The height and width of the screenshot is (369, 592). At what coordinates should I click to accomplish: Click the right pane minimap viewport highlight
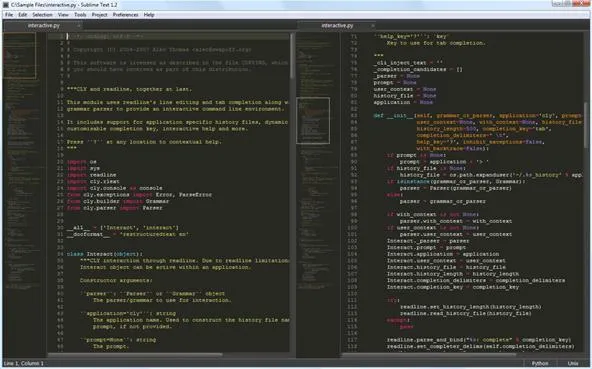tap(313, 120)
